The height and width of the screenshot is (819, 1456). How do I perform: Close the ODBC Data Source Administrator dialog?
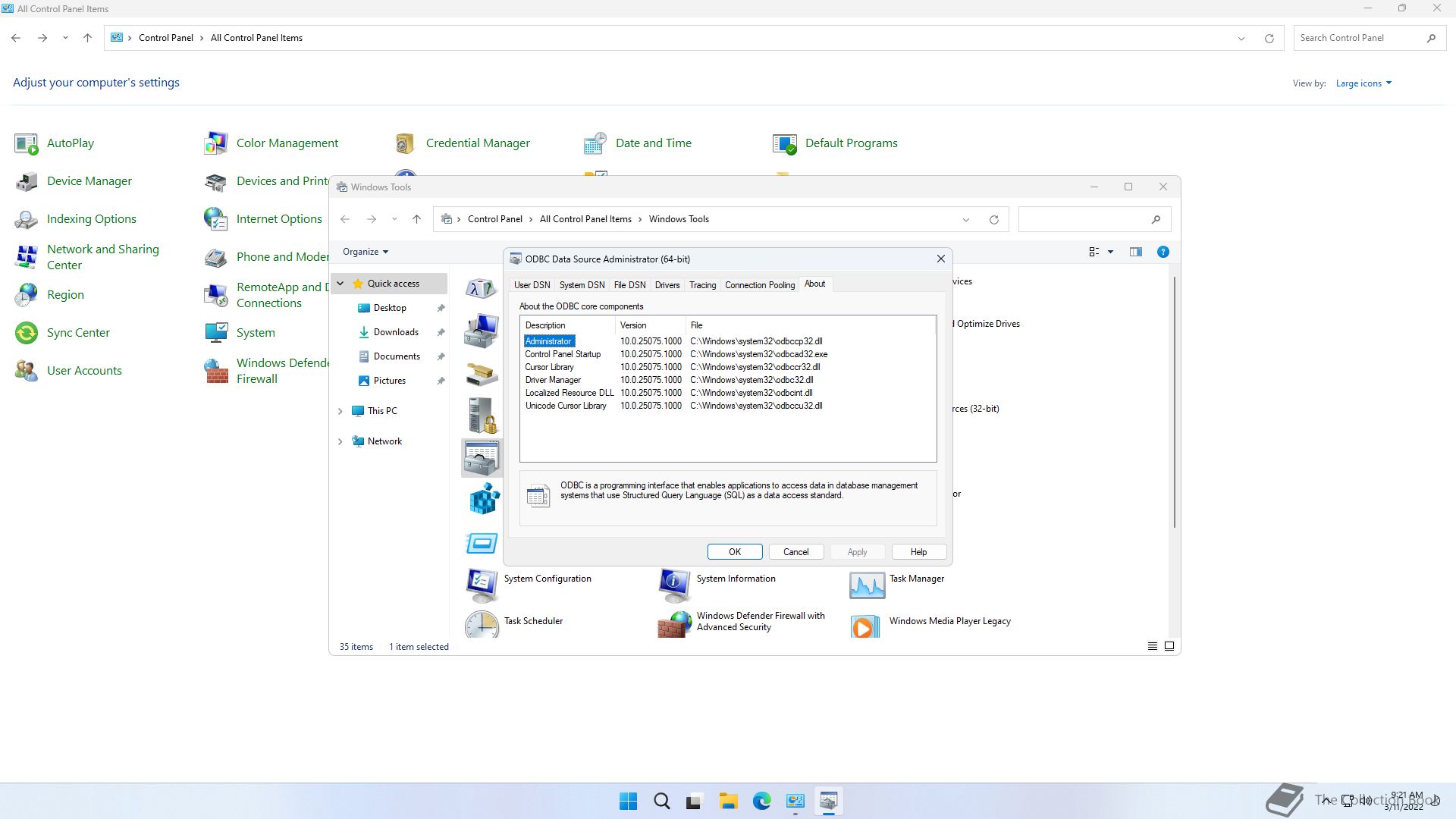click(x=941, y=259)
